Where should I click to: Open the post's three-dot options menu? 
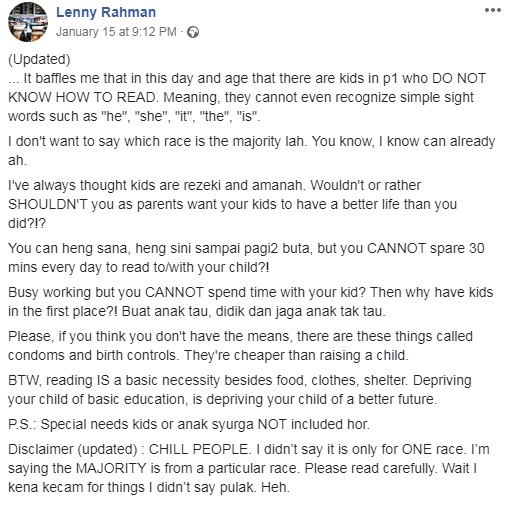point(493,10)
